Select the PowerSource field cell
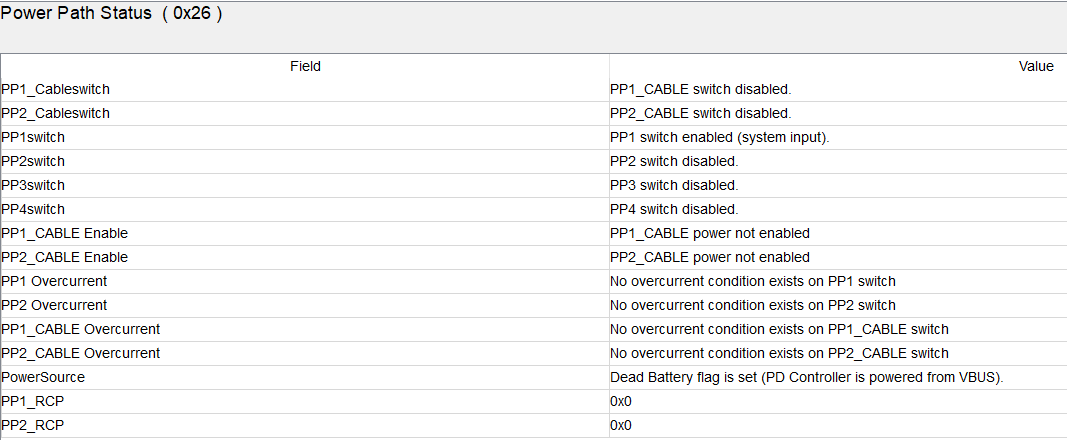Screen dimensions: 1067x440 coord(305,377)
